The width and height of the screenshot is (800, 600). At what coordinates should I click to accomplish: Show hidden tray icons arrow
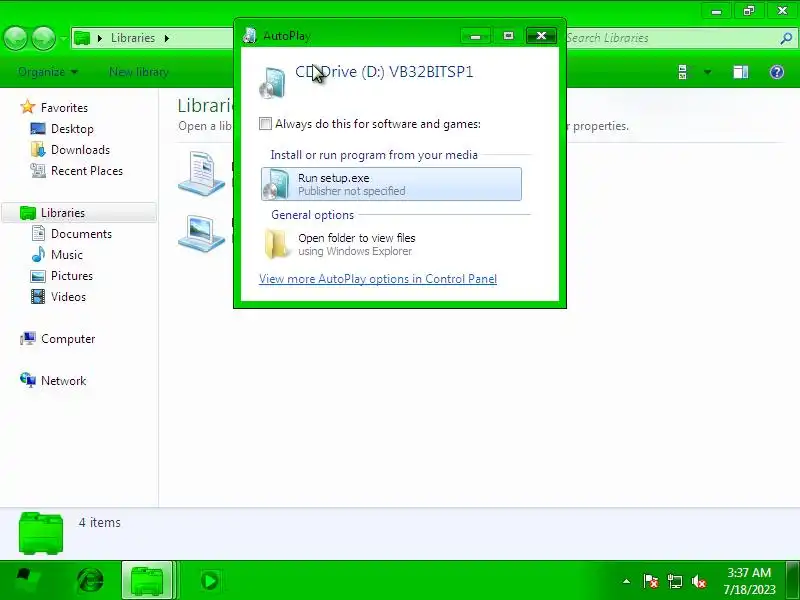[x=627, y=581]
